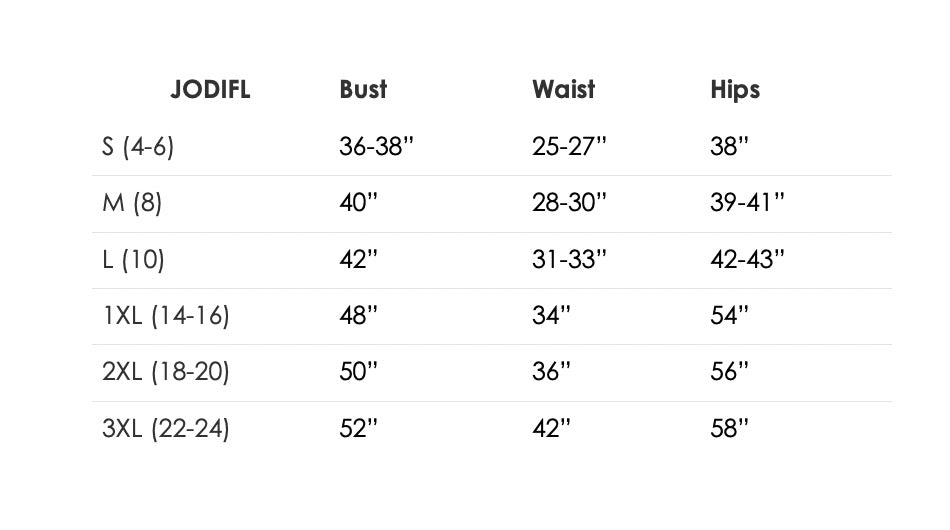Select the Bust column header

tap(363, 90)
